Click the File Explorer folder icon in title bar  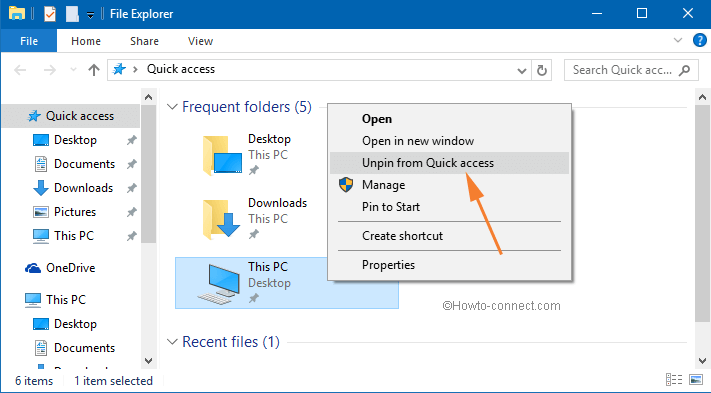(x=17, y=14)
